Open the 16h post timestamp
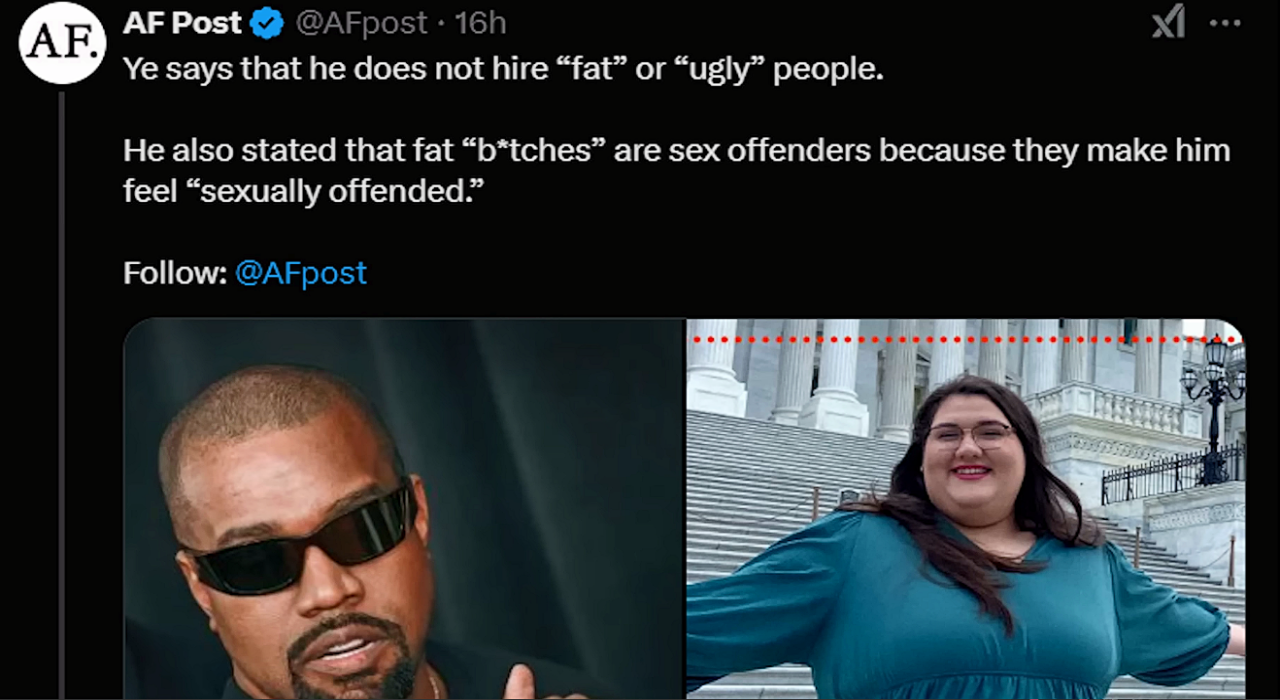This screenshot has width=1280, height=700. coord(480,24)
